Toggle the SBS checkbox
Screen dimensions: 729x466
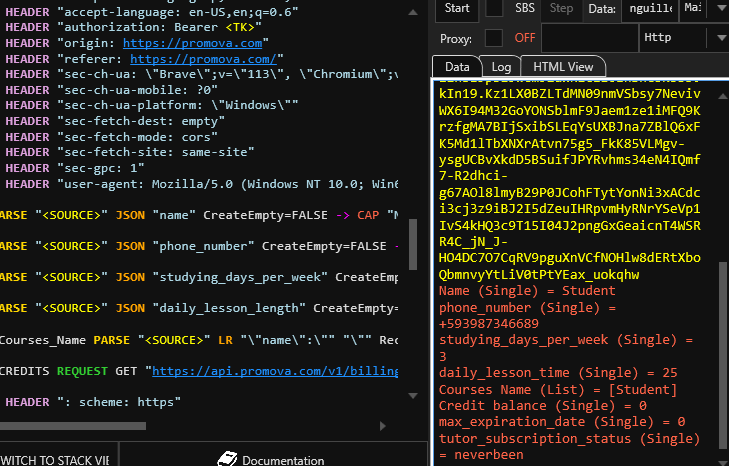click(x=494, y=8)
